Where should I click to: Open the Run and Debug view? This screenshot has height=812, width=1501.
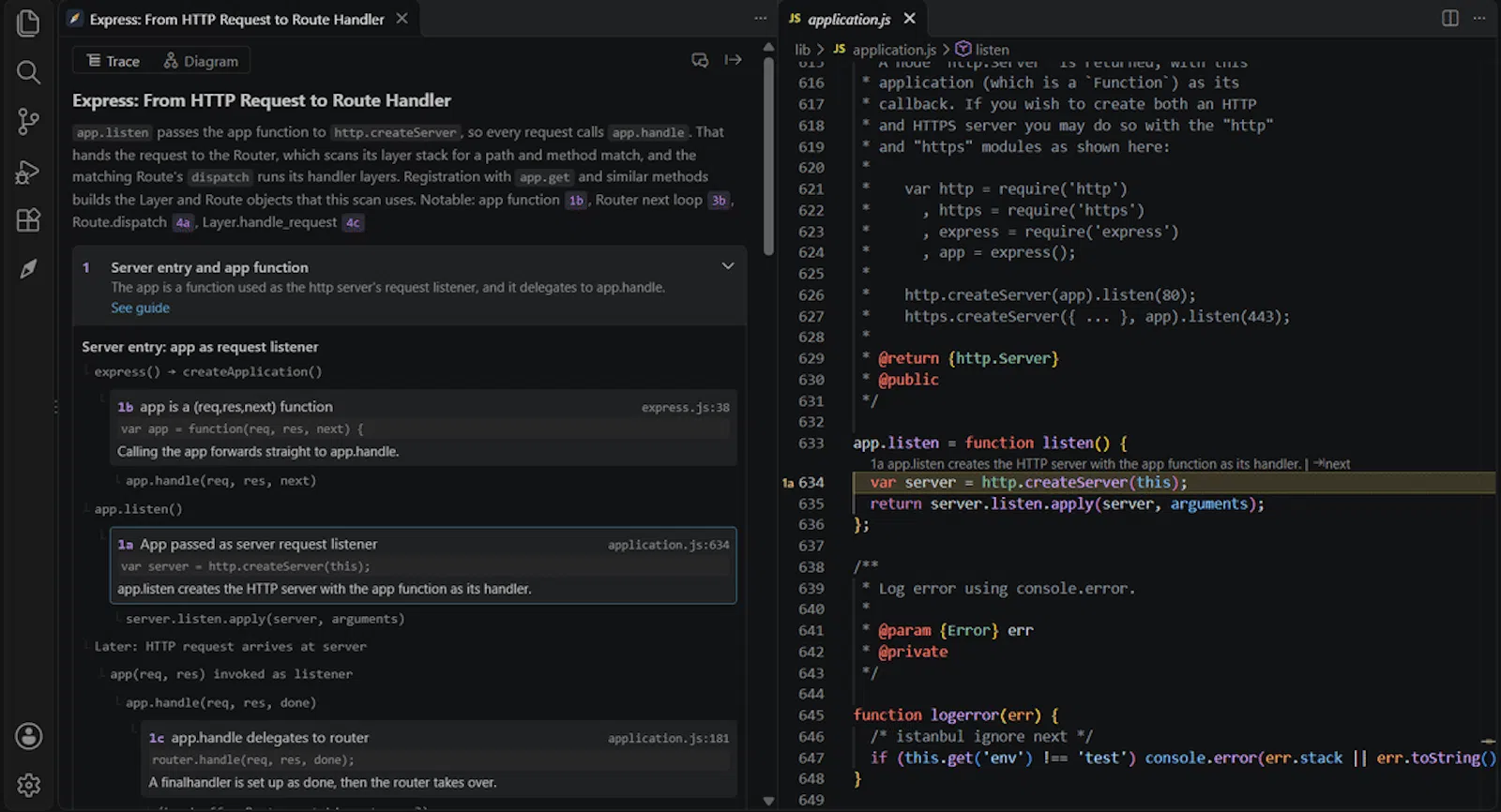click(x=28, y=172)
